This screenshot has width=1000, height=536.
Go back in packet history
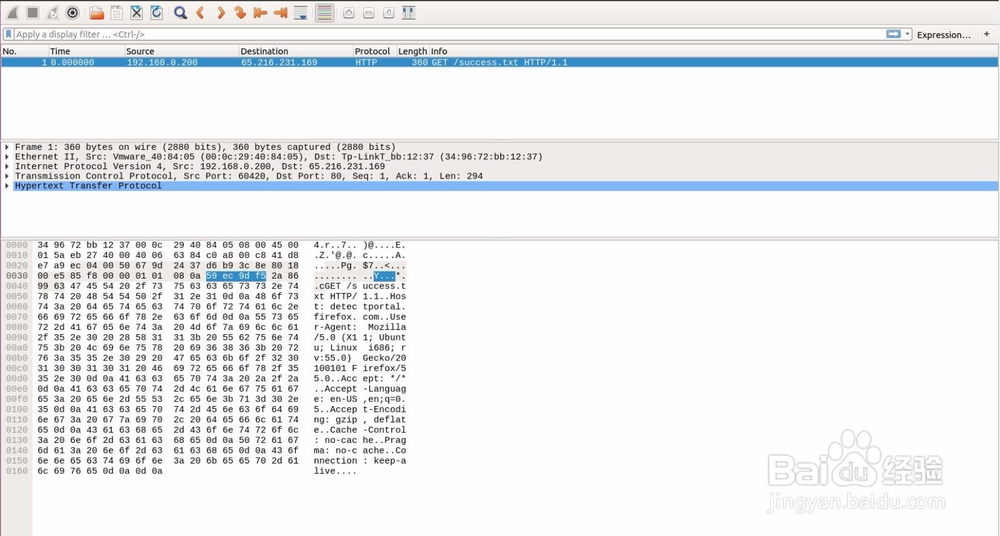(x=200, y=13)
